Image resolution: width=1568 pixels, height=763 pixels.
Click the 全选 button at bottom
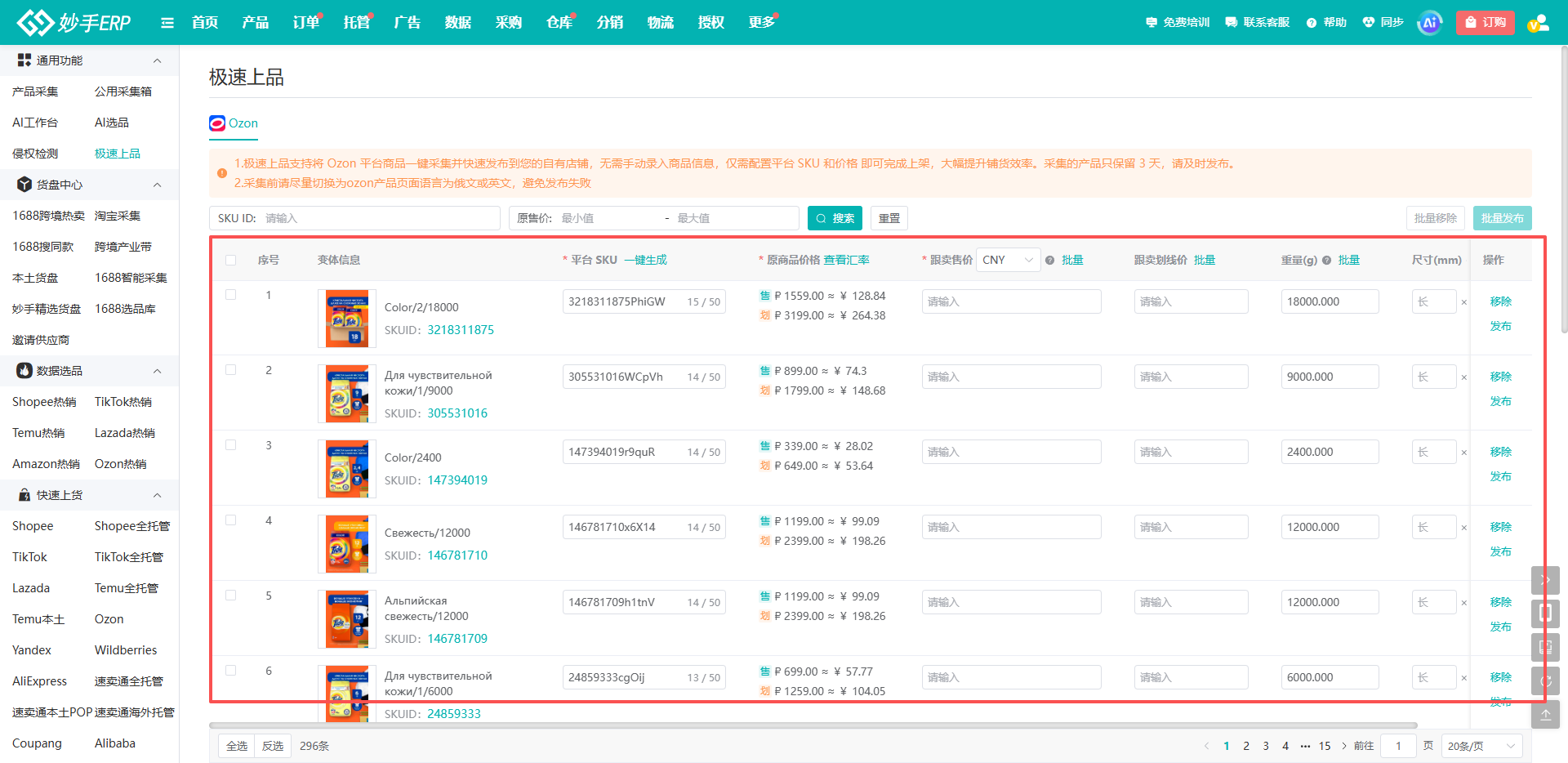(237, 746)
